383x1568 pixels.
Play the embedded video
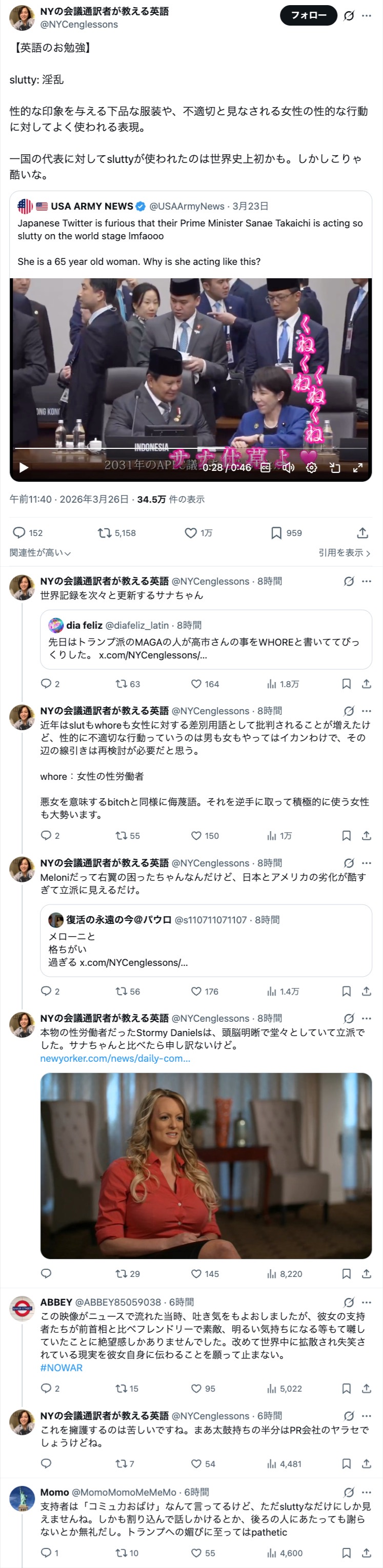tap(24, 467)
